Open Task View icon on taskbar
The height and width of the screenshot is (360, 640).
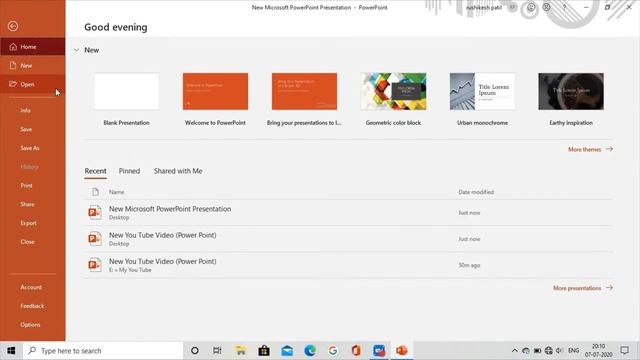click(217, 351)
